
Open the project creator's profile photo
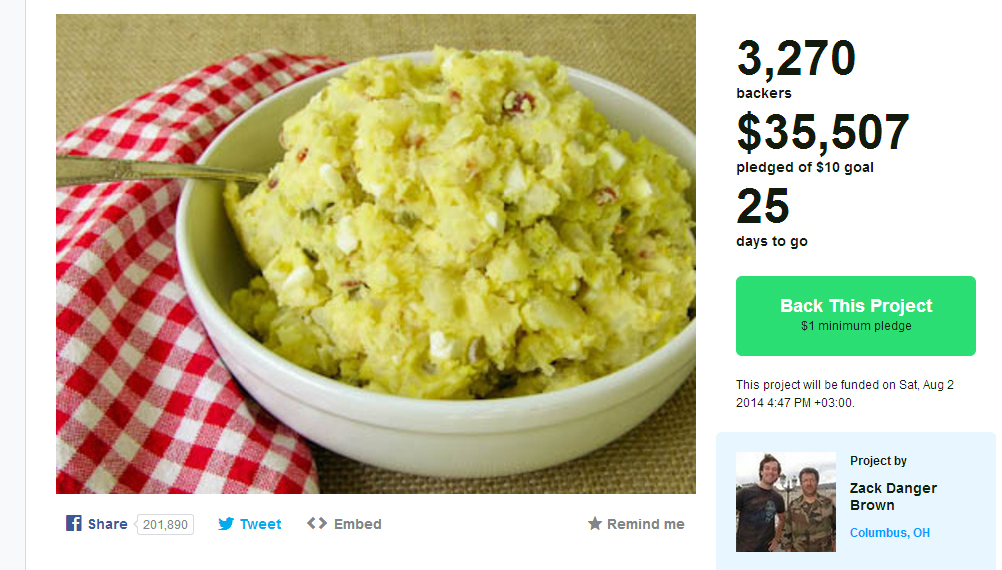tap(786, 502)
